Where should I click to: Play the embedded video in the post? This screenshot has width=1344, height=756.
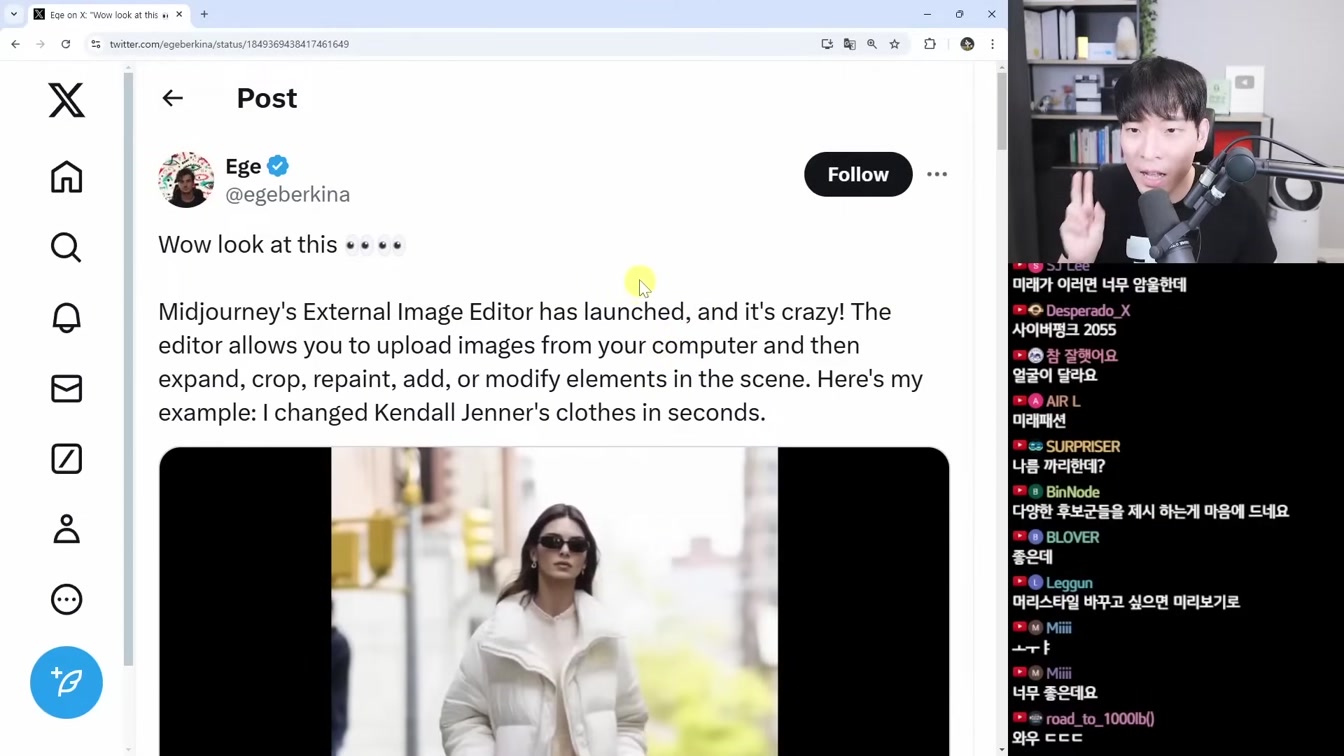coord(554,601)
